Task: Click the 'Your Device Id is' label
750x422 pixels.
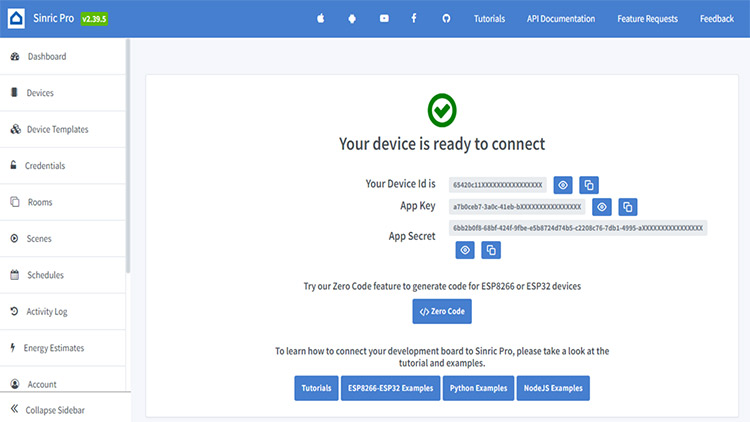Action: click(x=400, y=184)
